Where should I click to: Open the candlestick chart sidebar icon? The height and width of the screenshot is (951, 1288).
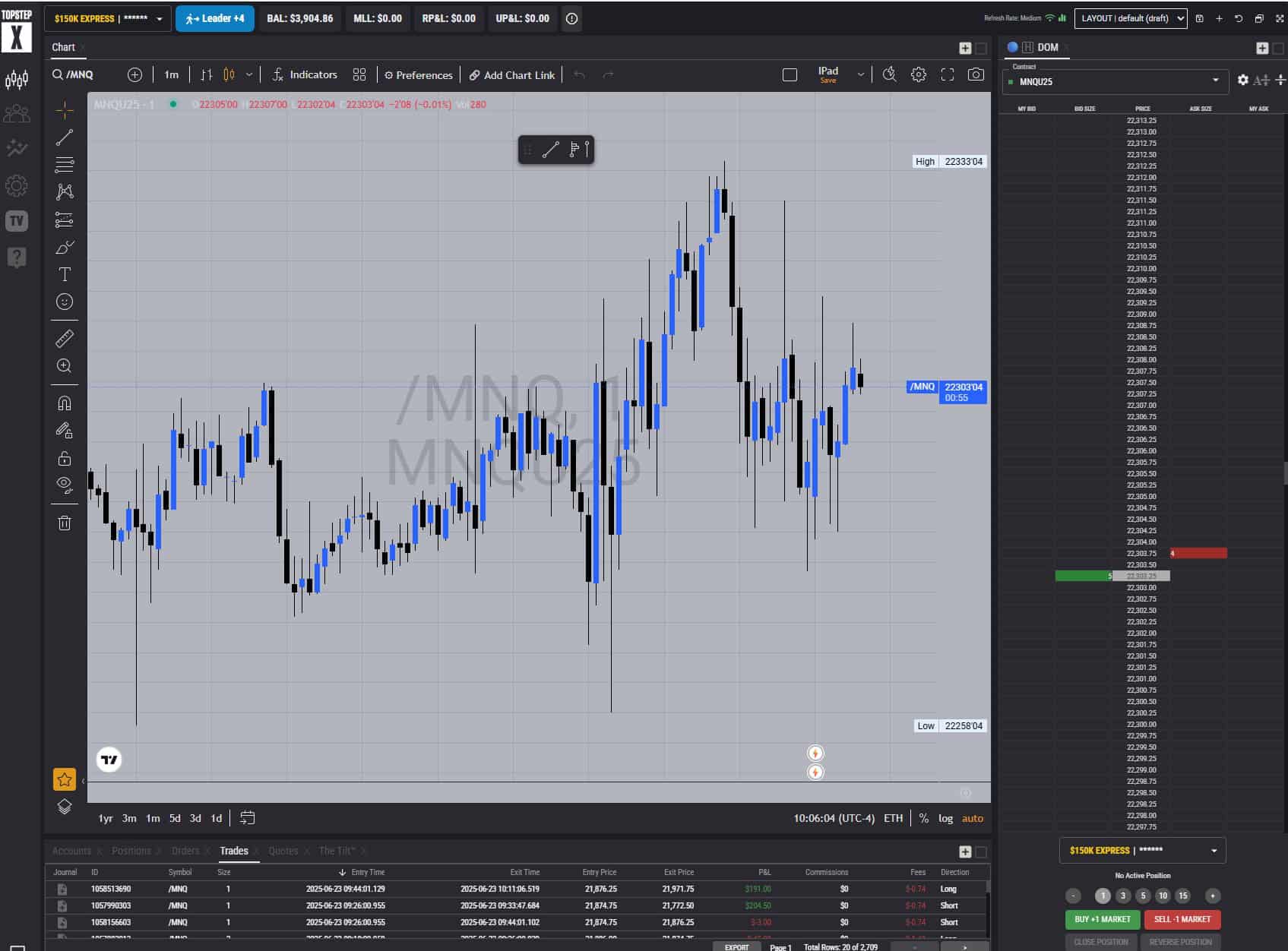(x=17, y=79)
